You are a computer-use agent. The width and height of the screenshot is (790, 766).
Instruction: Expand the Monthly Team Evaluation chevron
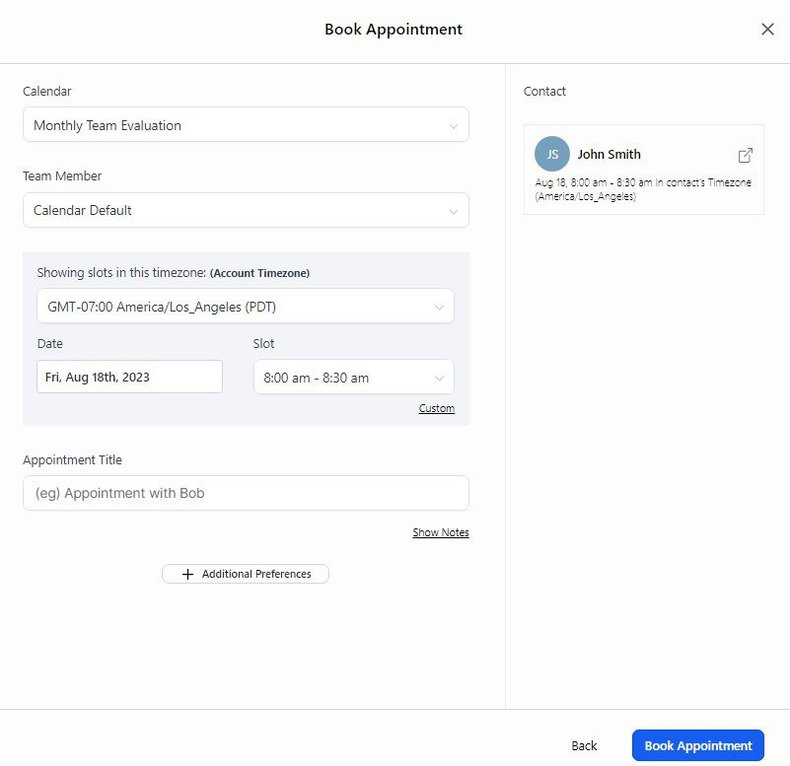tap(453, 126)
